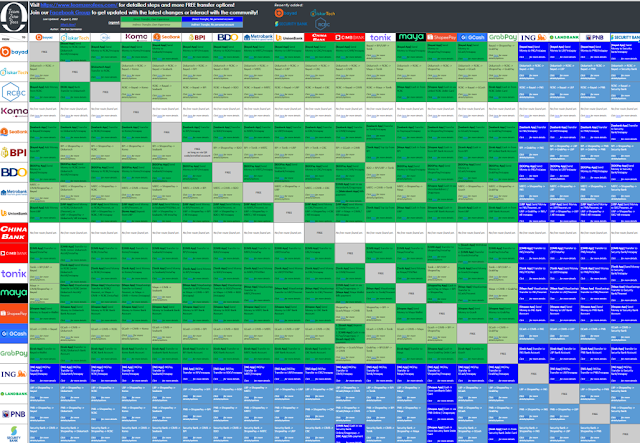Select the ShopeePay column header logo

tap(442, 37)
